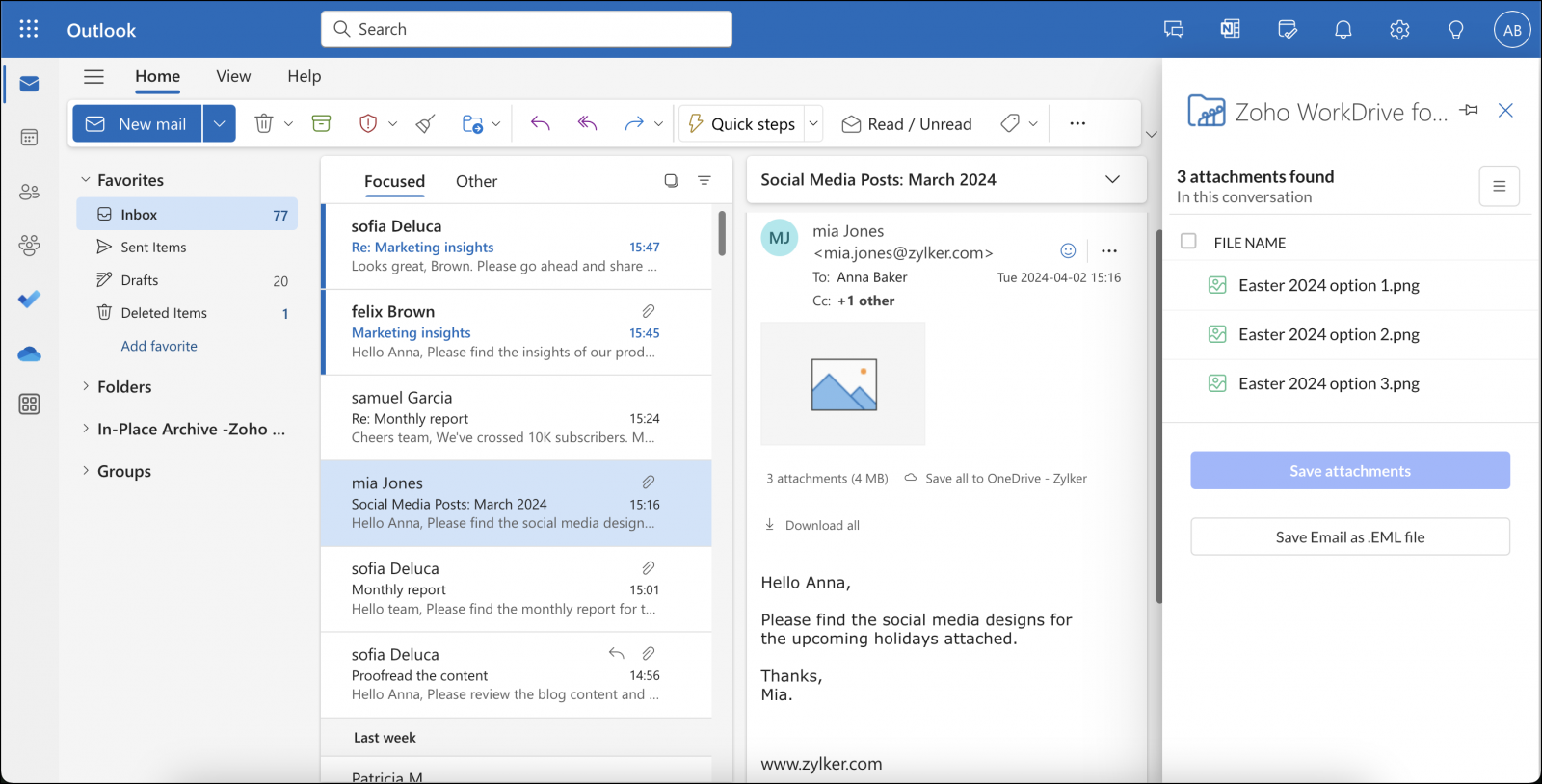The height and width of the screenshot is (784, 1542).
Task: Expand the Groups section in the folder pane
Action: point(86,471)
